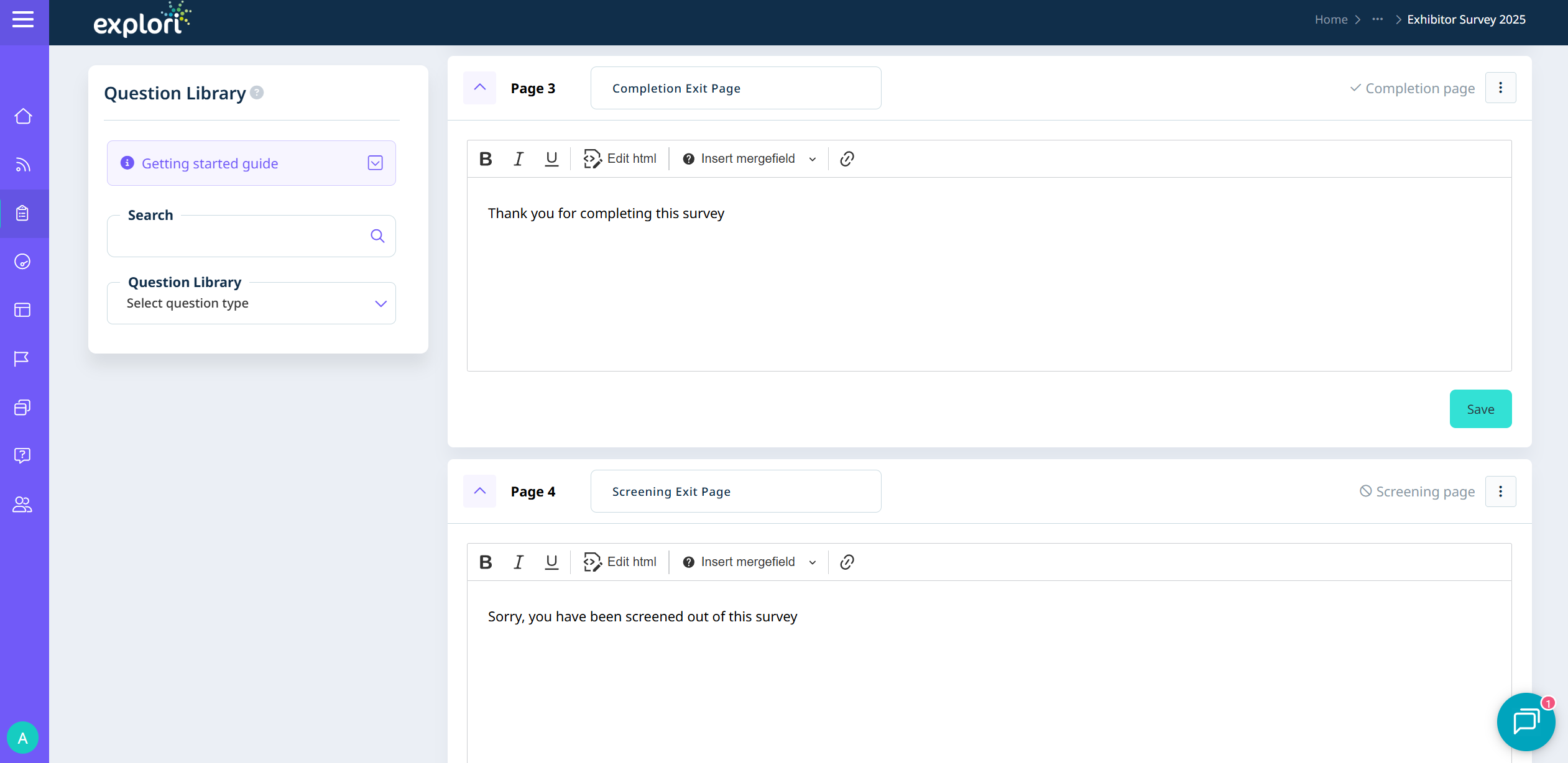Go to Home breadcrumb link
This screenshot has width=1568, height=763.
coord(1330,19)
